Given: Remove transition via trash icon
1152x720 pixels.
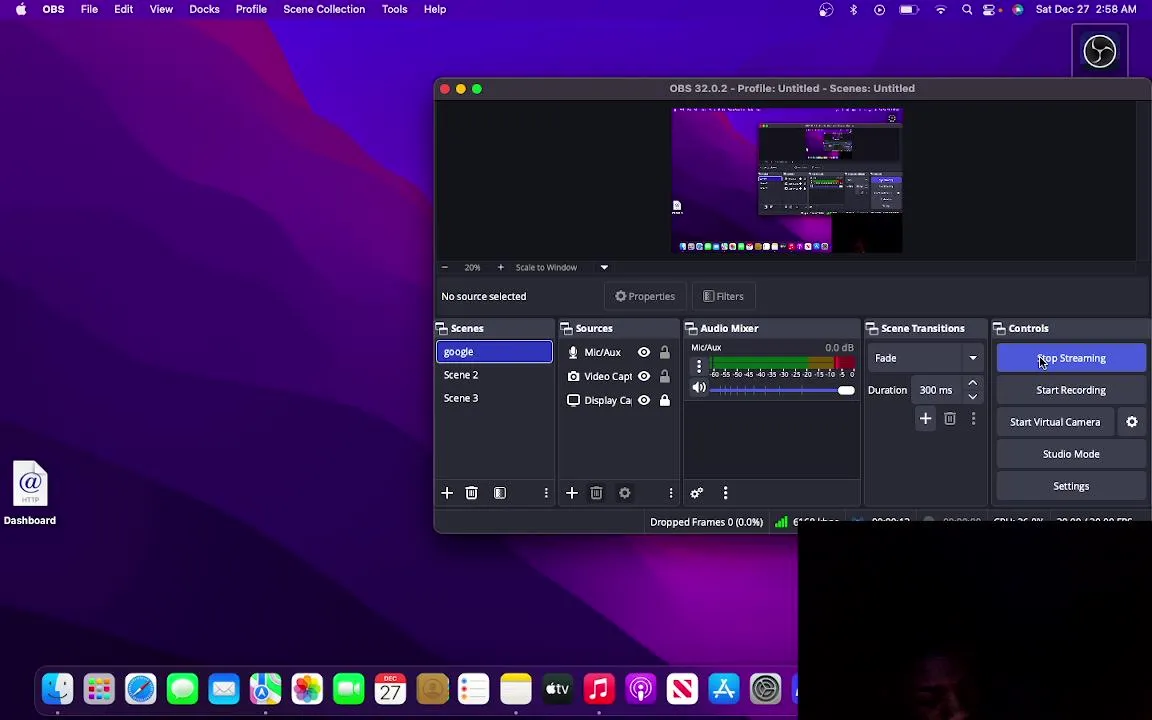Looking at the screenshot, I should click(x=950, y=419).
